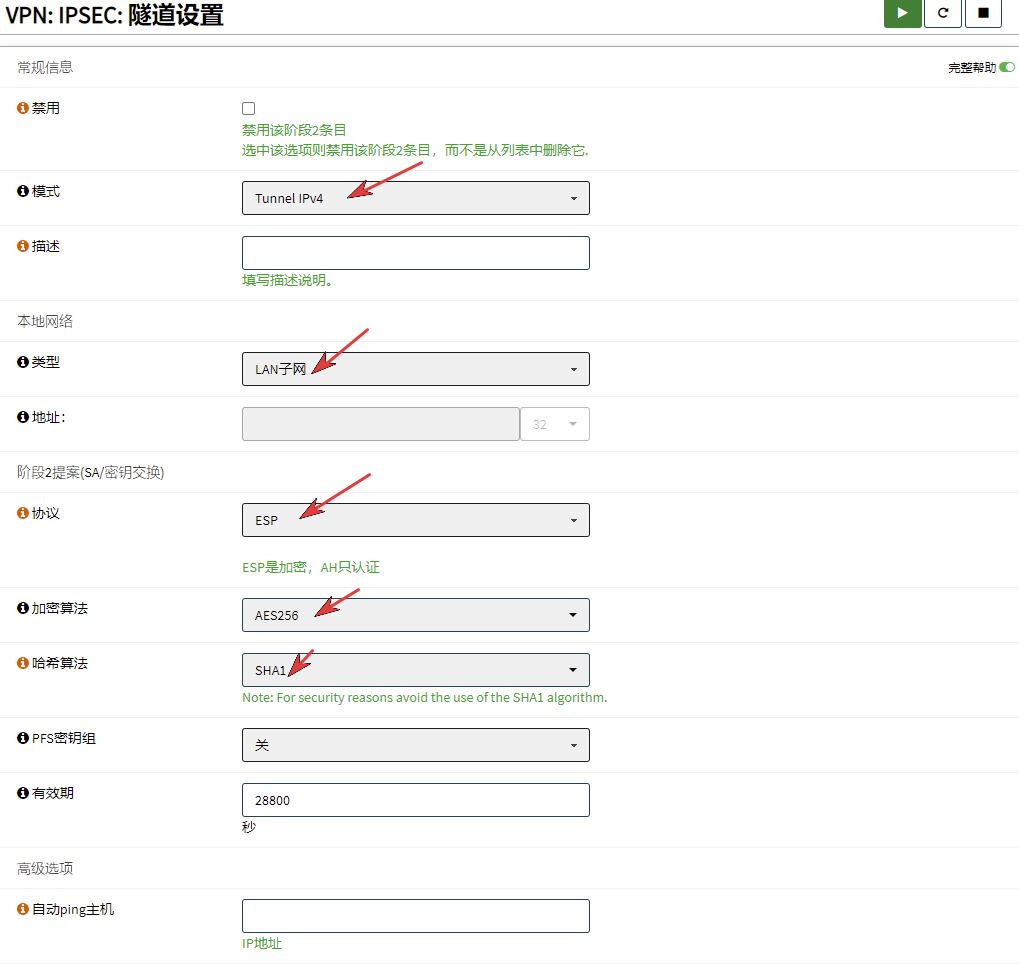Click the restart service icon
This screenshot has height=964, width=1019.
point(943,13)
